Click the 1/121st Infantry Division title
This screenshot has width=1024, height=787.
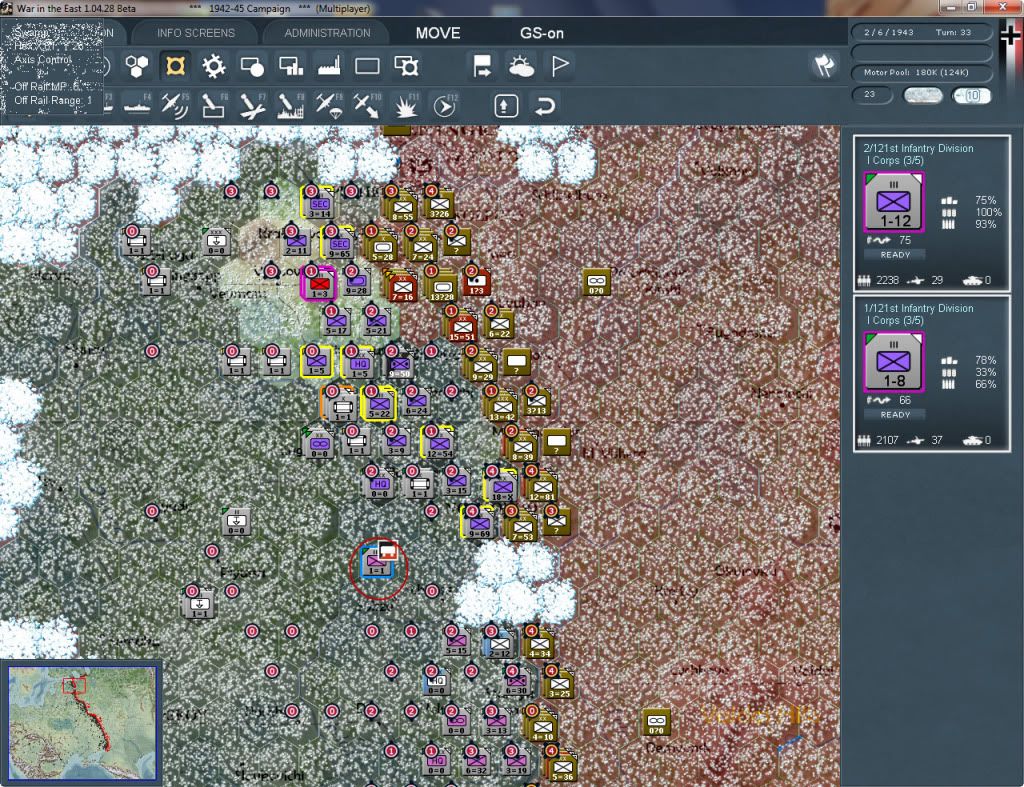point(918,308)
